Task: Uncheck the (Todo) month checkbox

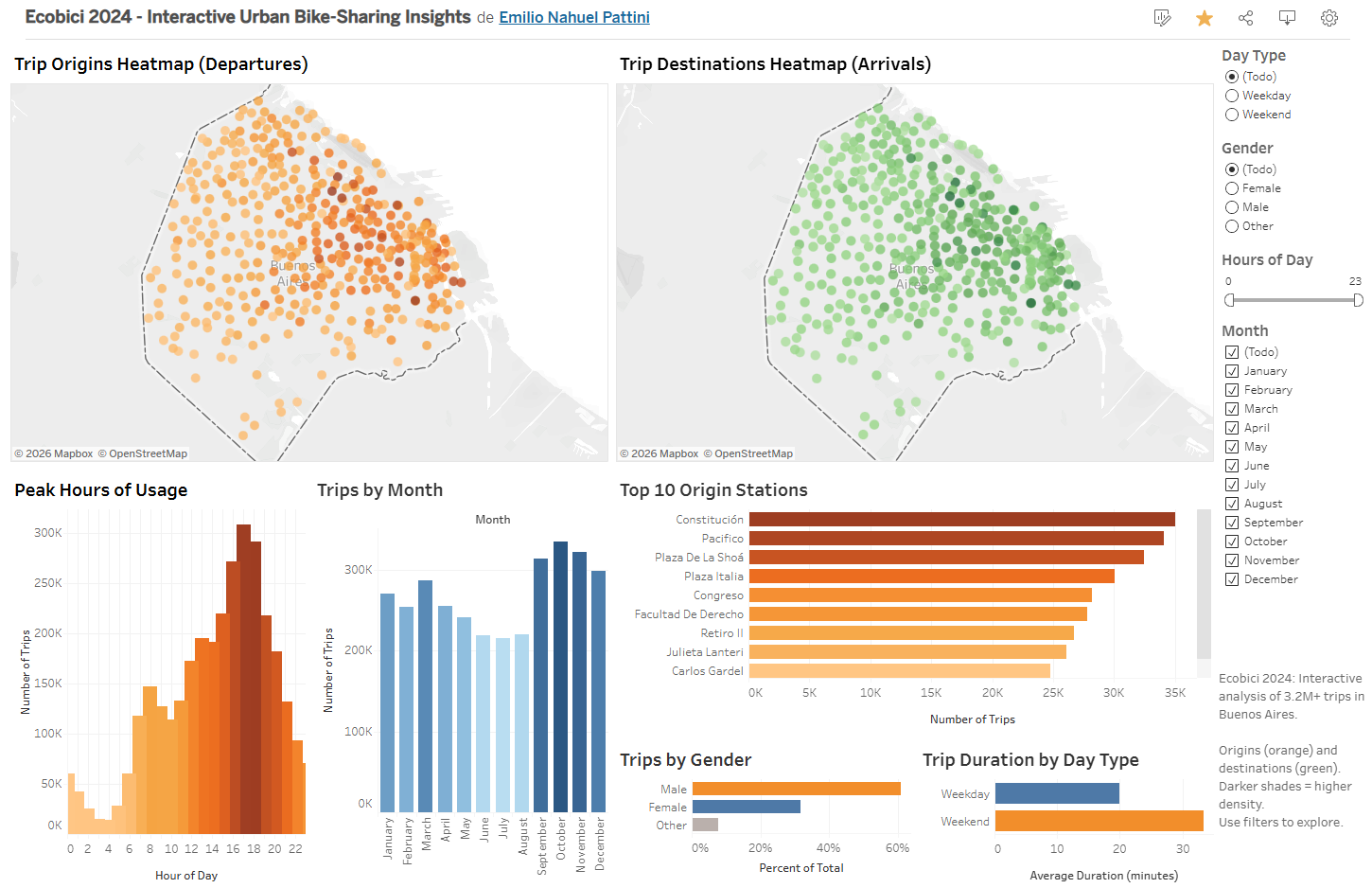Action: click(1232, 351)
